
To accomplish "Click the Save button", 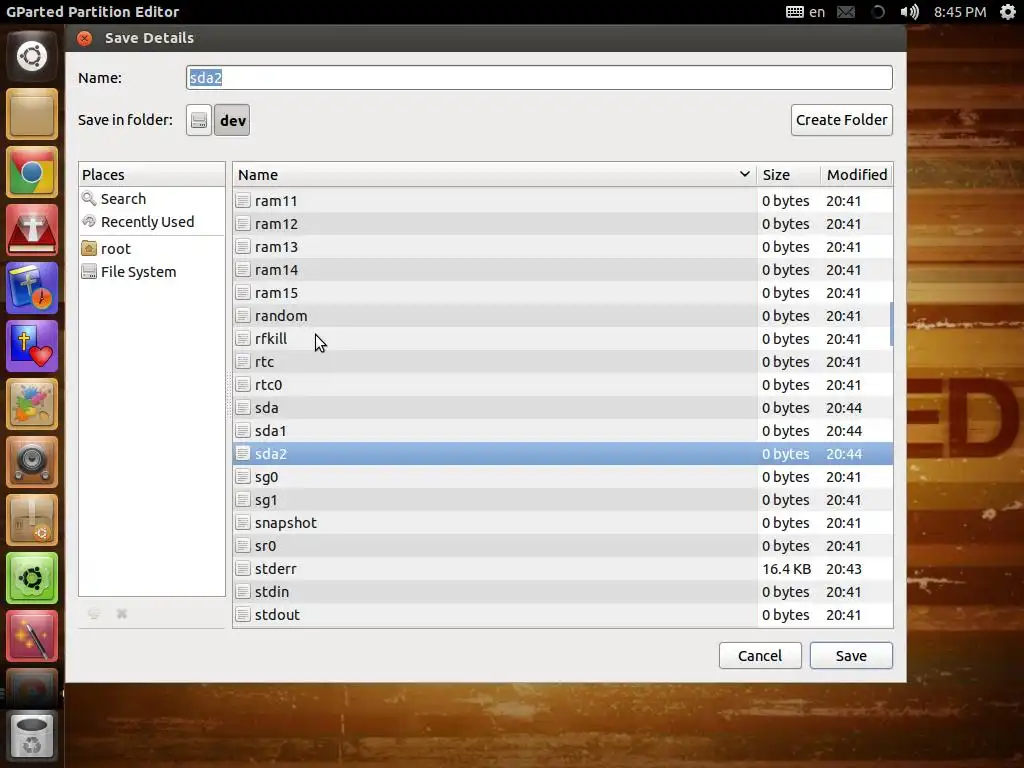I will (x=851, y=656).
